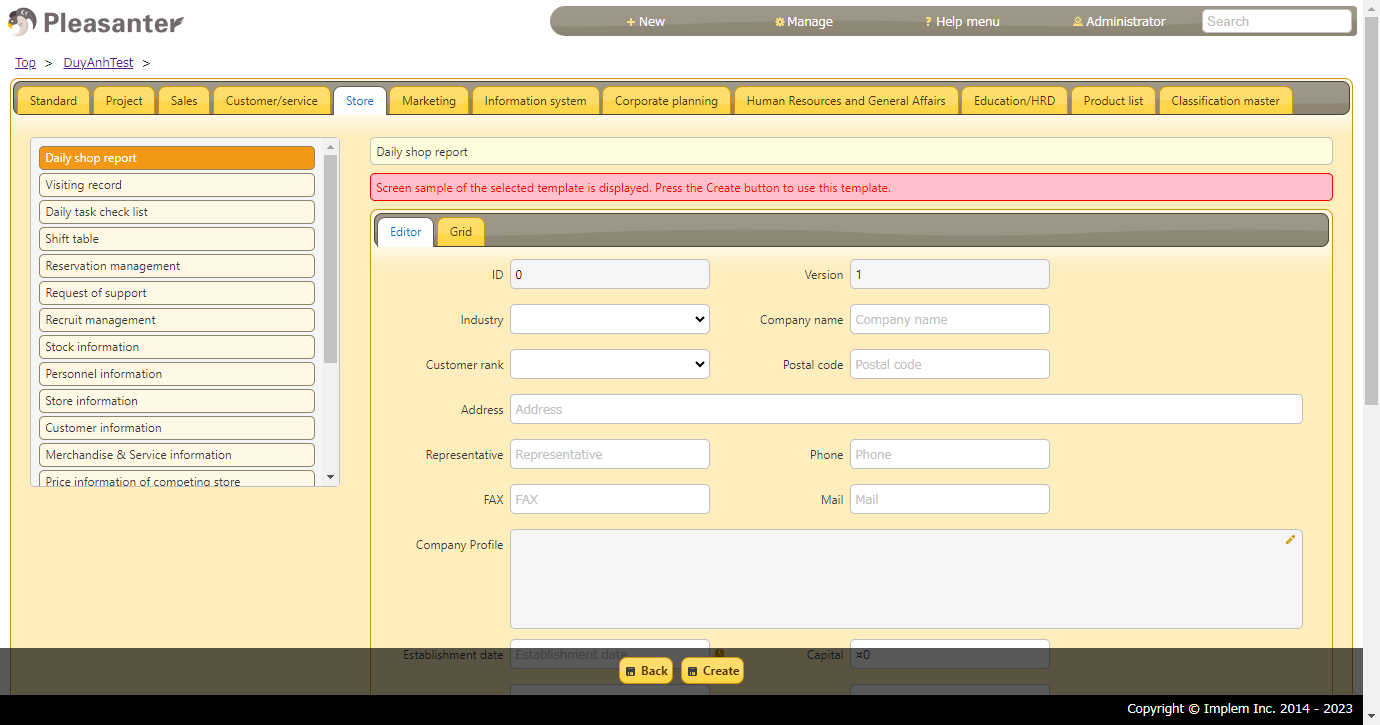Open the Administrator user menu
1380x725 pixels.
(1118, 22)
